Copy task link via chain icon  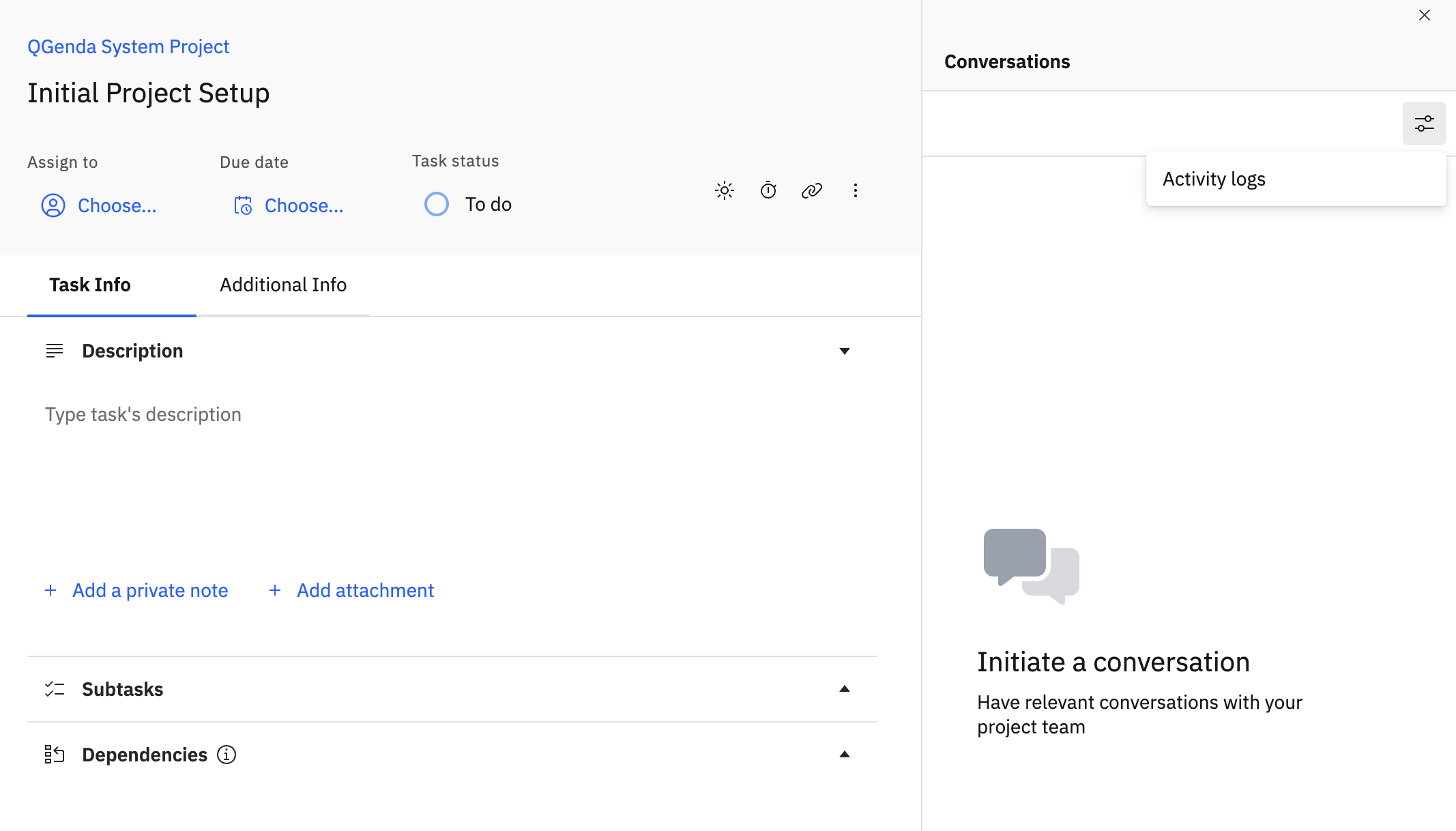tap(812, 190)
